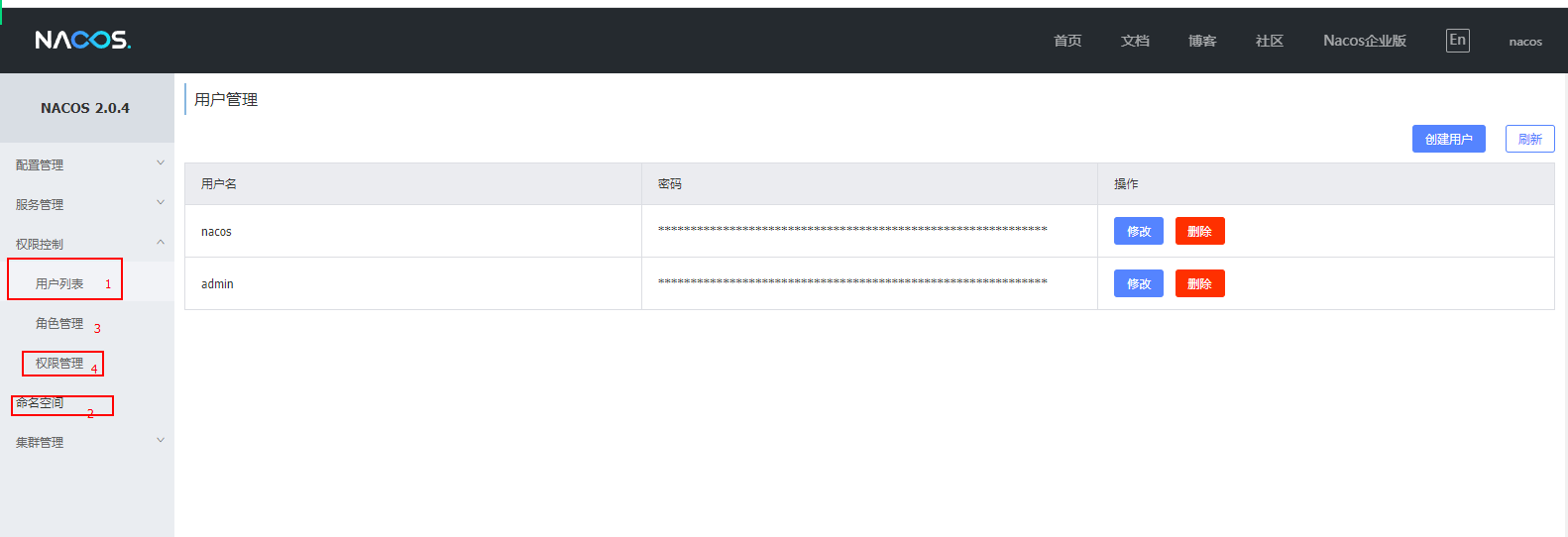Image resolution: width=1568 pixels, height=537 pixels.
Task: Click 修改 for the admin user
Action: (1139, 283)
